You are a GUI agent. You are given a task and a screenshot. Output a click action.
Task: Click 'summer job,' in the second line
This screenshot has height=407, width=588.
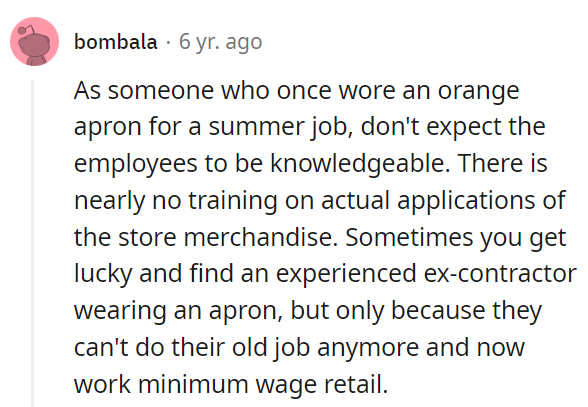coord(281,128)
